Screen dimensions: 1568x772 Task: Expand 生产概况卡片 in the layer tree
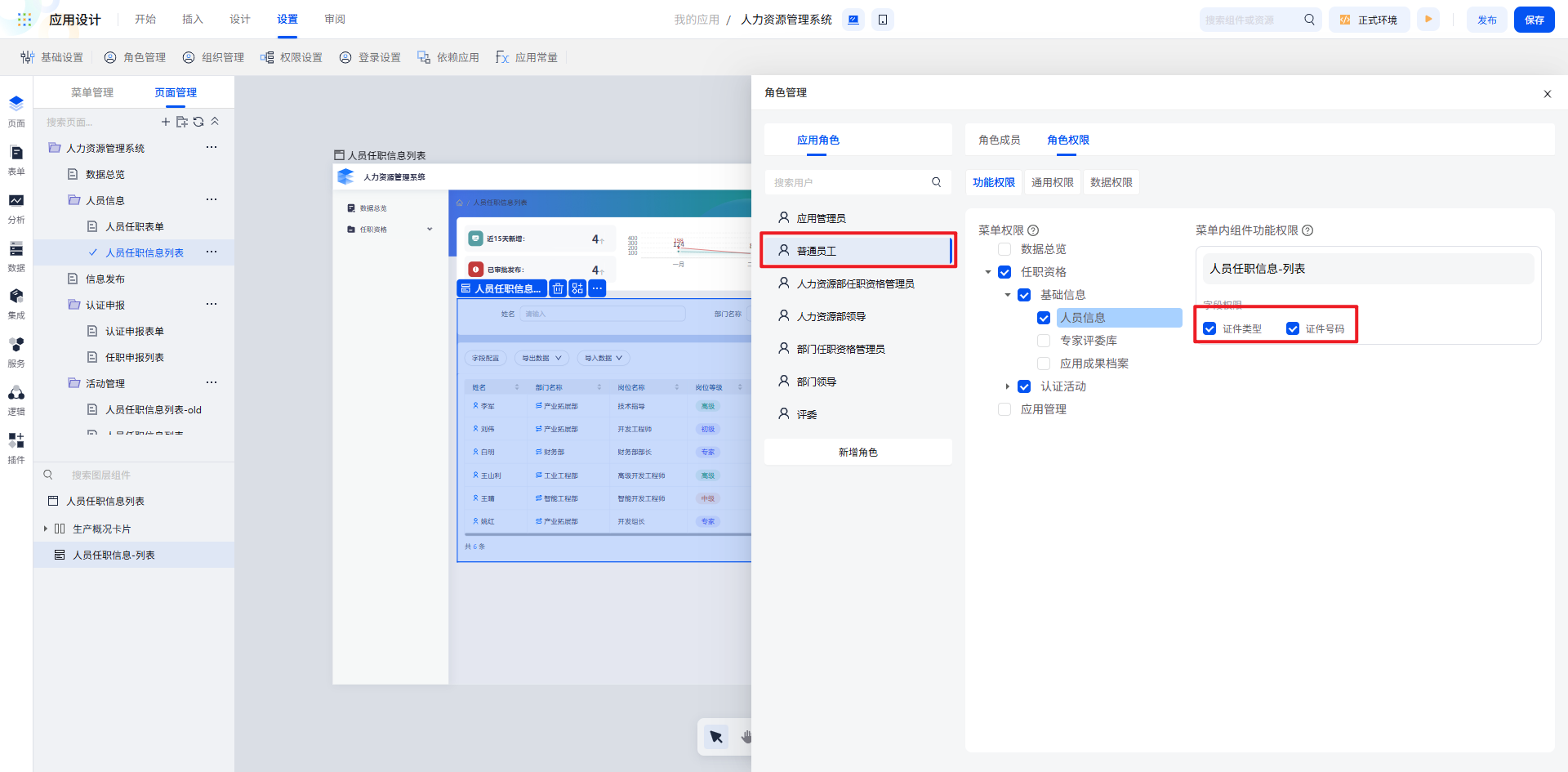click(46, 529)
